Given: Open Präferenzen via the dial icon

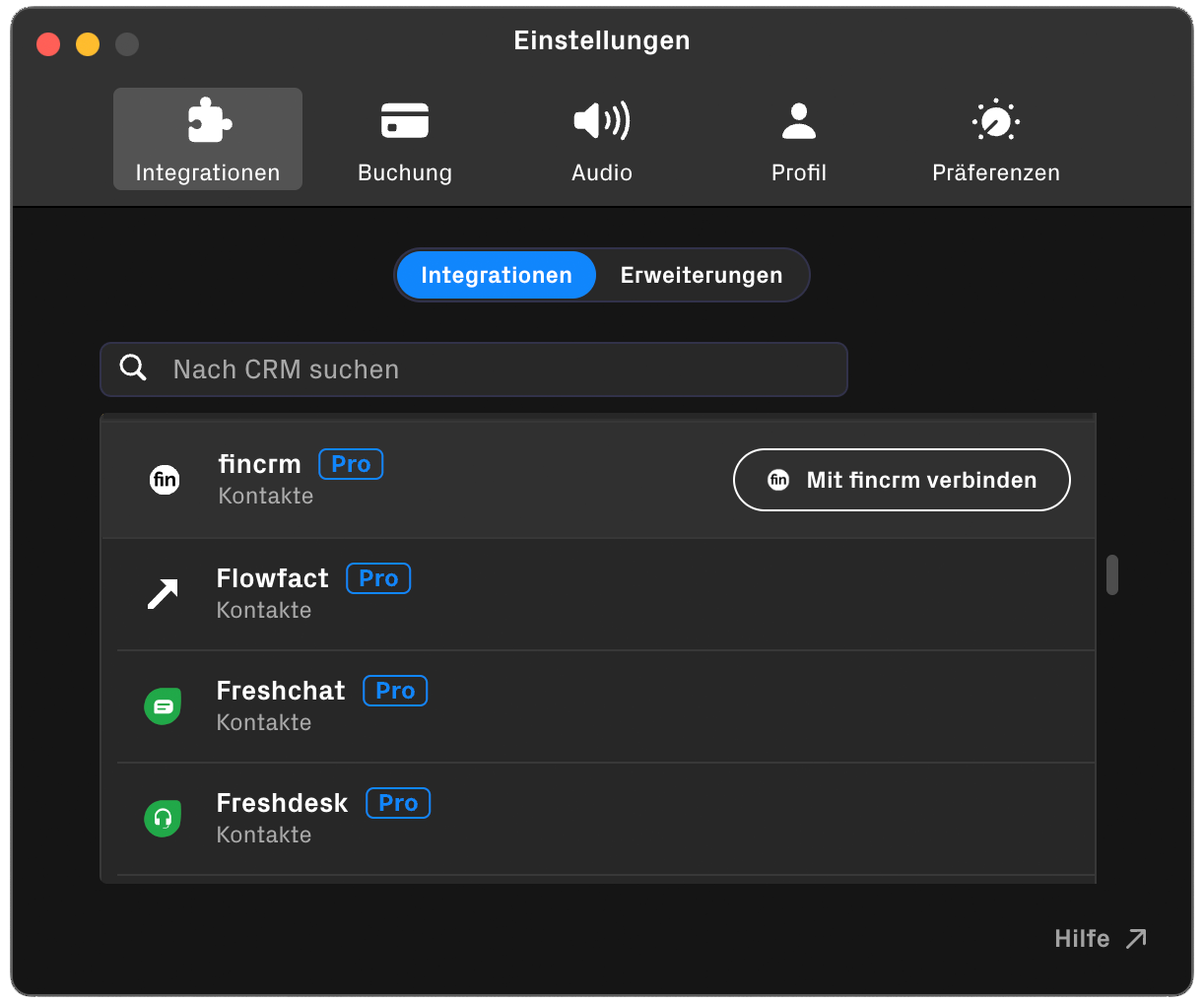Looking at the screenshot, I should 996,119.
